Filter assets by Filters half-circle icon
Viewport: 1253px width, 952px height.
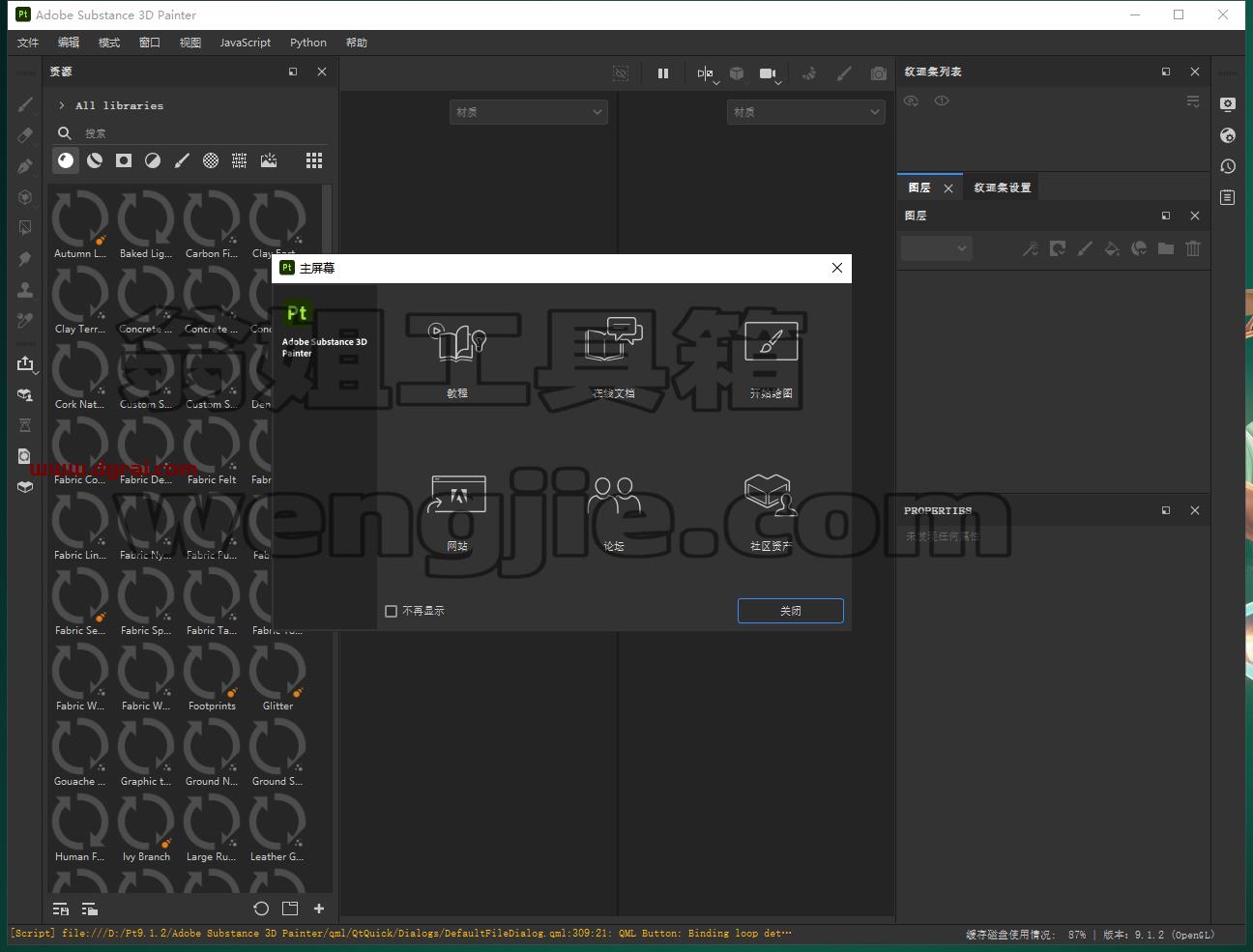coord(153,160)
